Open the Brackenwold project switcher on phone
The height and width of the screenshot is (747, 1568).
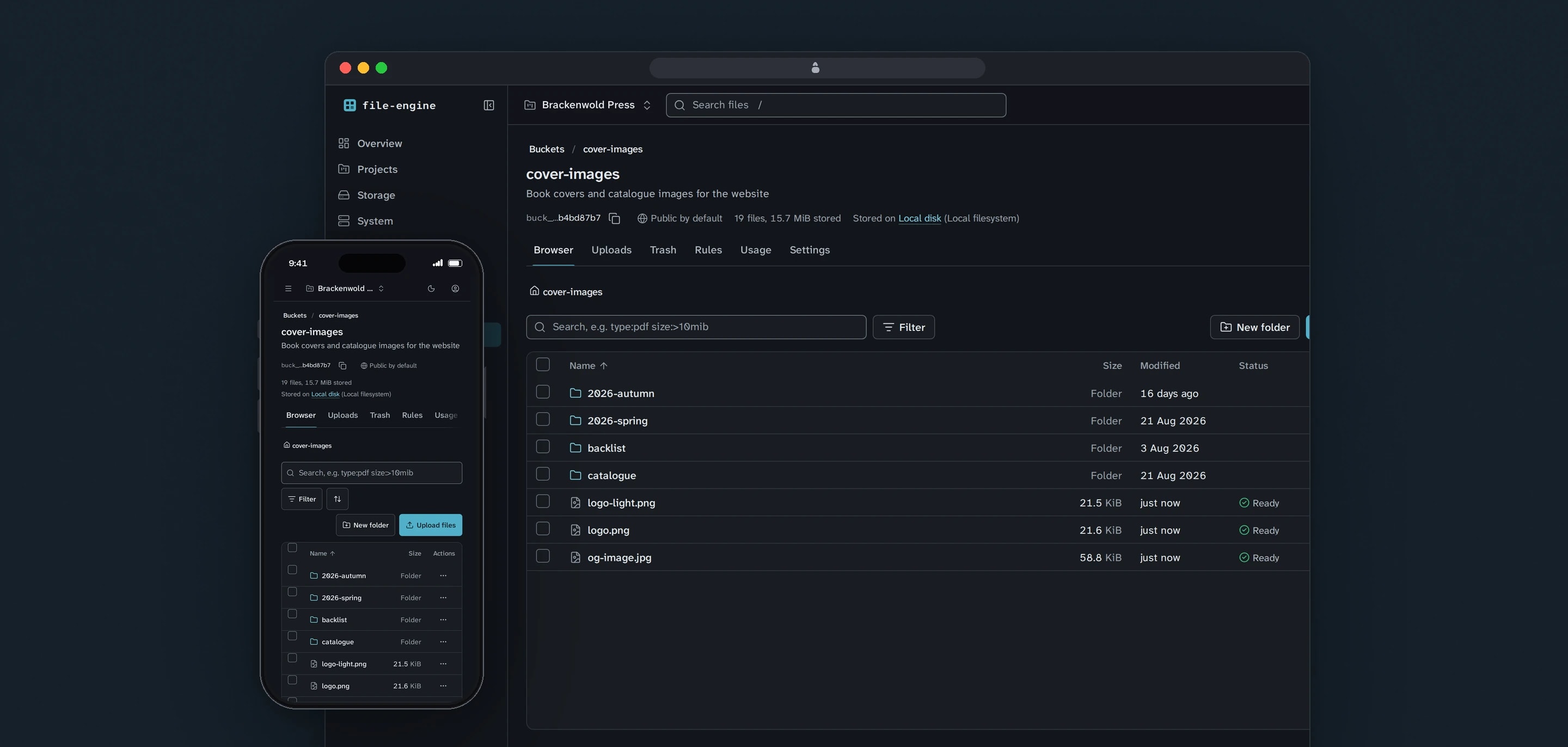345,289
